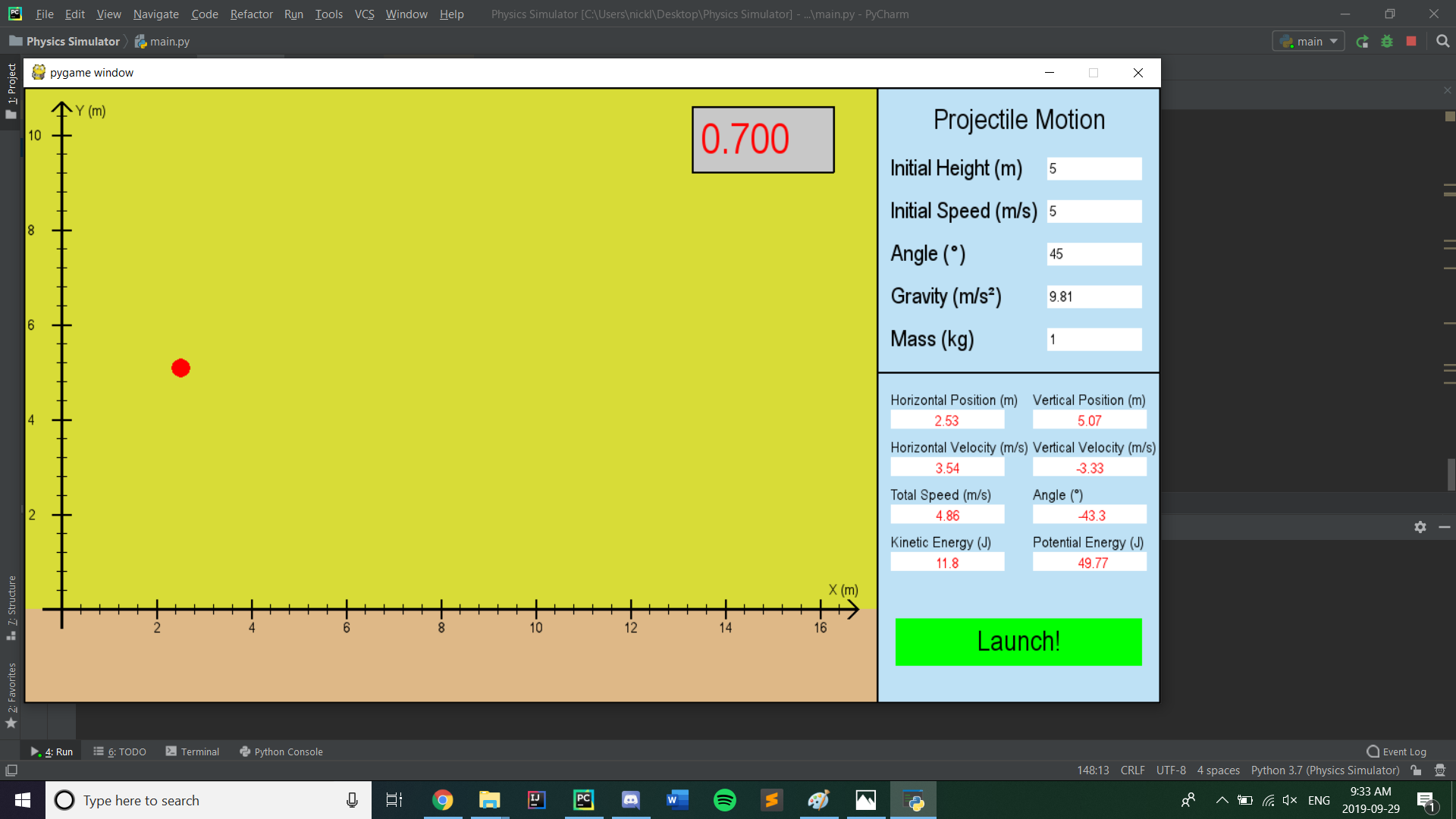Open the Event Log
This screenshot has height=819, width=1456.
[x=1396, y=752]
